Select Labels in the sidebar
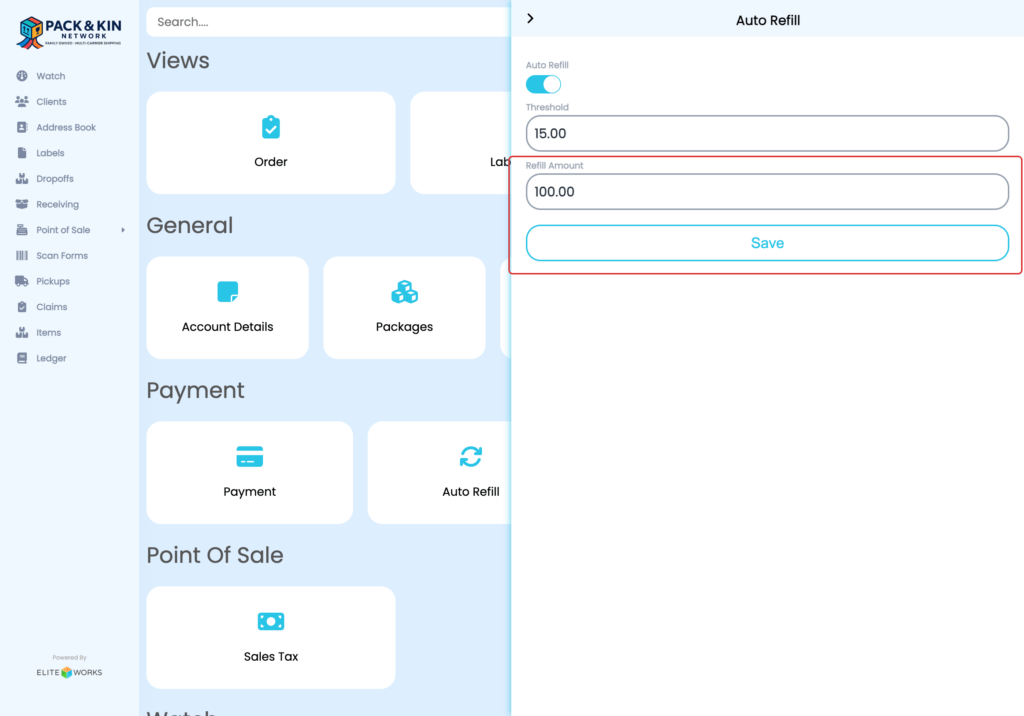The height and width of the screenshot is (716, 1024). (22, 152)
